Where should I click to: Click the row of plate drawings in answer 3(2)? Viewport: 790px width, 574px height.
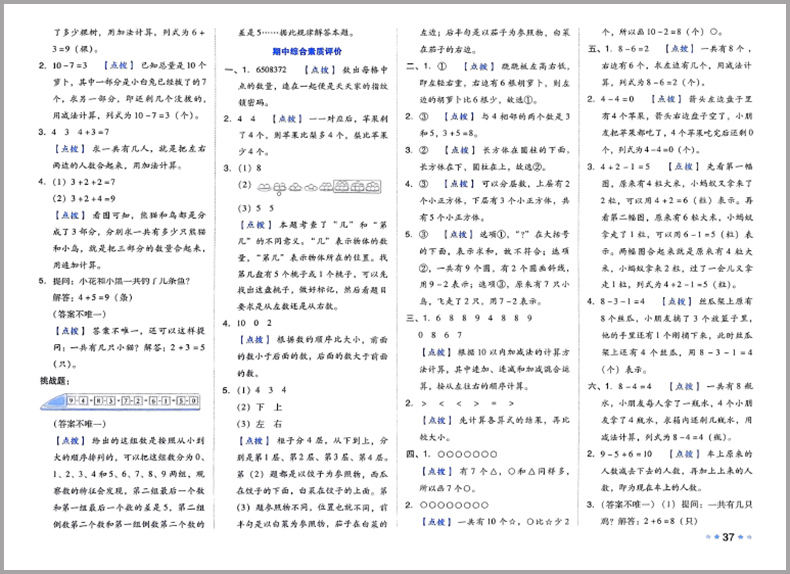tap(318, 186)
